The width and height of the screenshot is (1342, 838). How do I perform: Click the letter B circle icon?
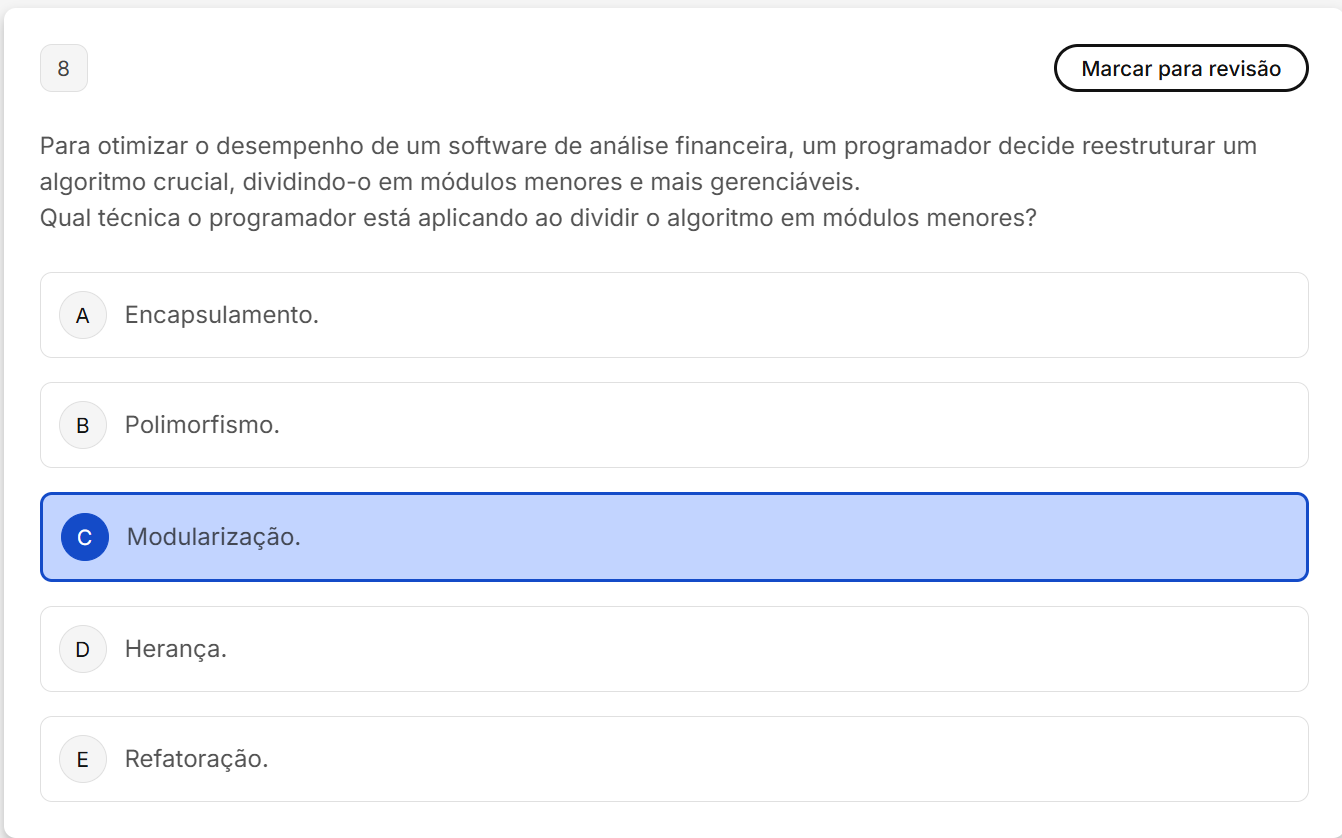(83, 426)
